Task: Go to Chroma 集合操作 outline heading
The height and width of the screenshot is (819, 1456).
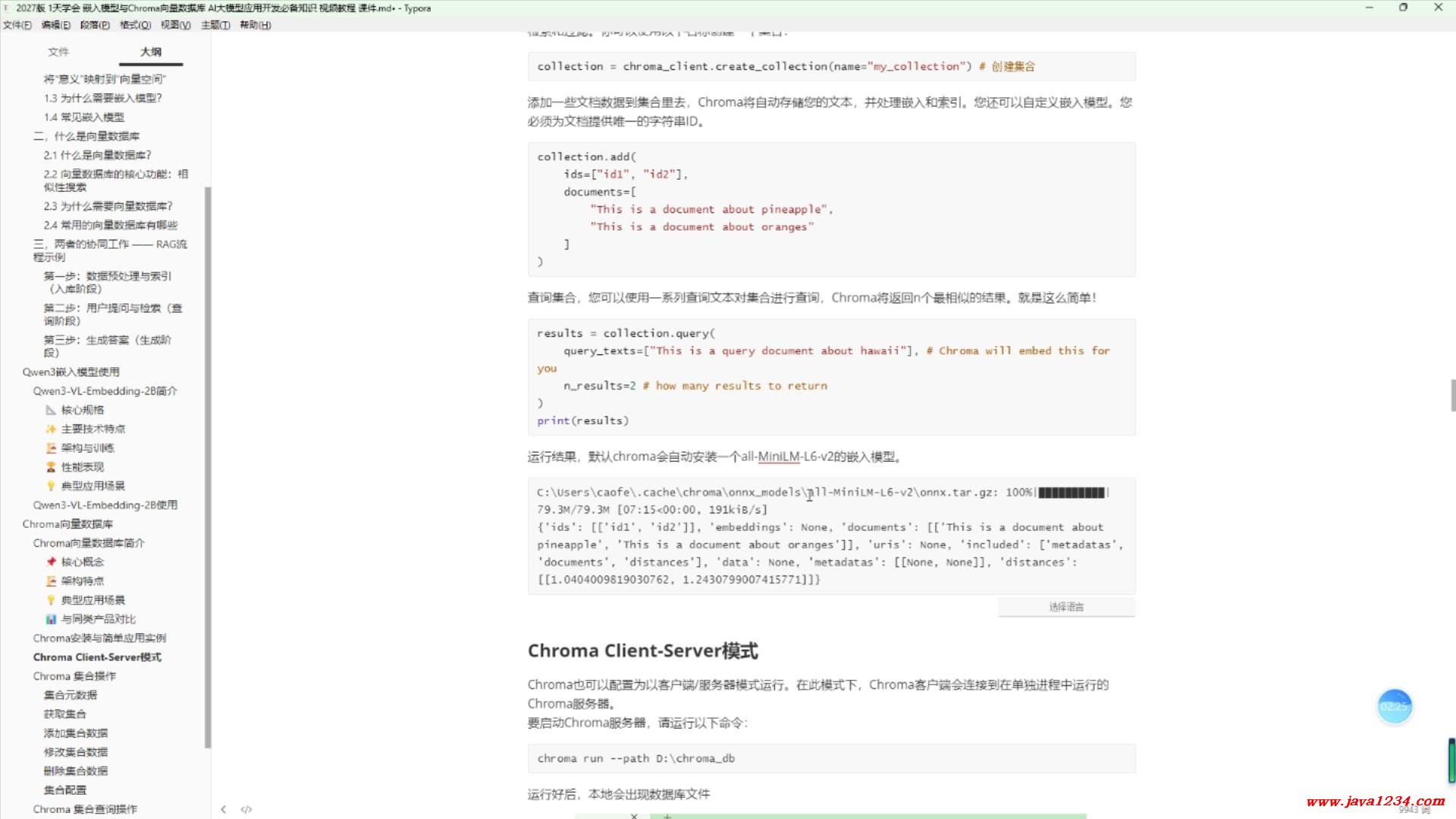Action: coord(74,676)
